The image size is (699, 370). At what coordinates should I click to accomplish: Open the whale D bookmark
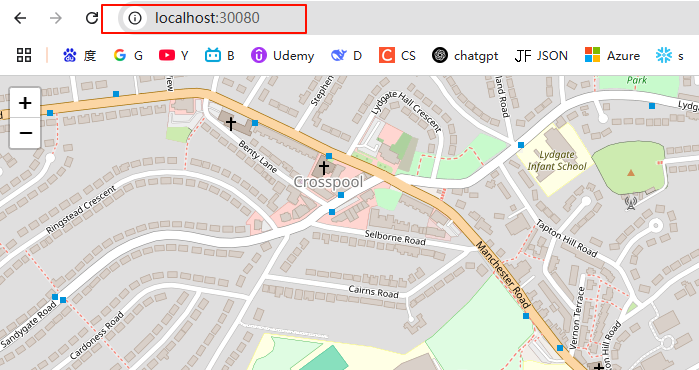[x=346, y=56]
